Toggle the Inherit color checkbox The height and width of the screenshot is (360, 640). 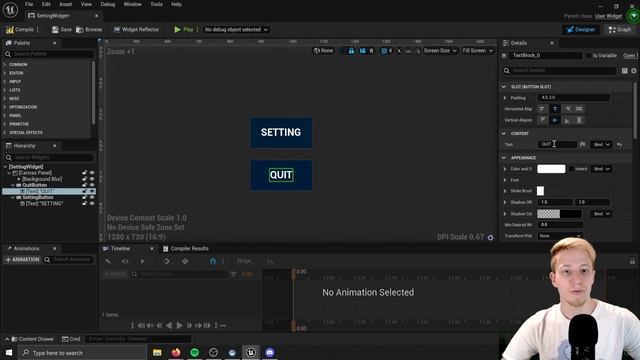click(x=571, y=169)
